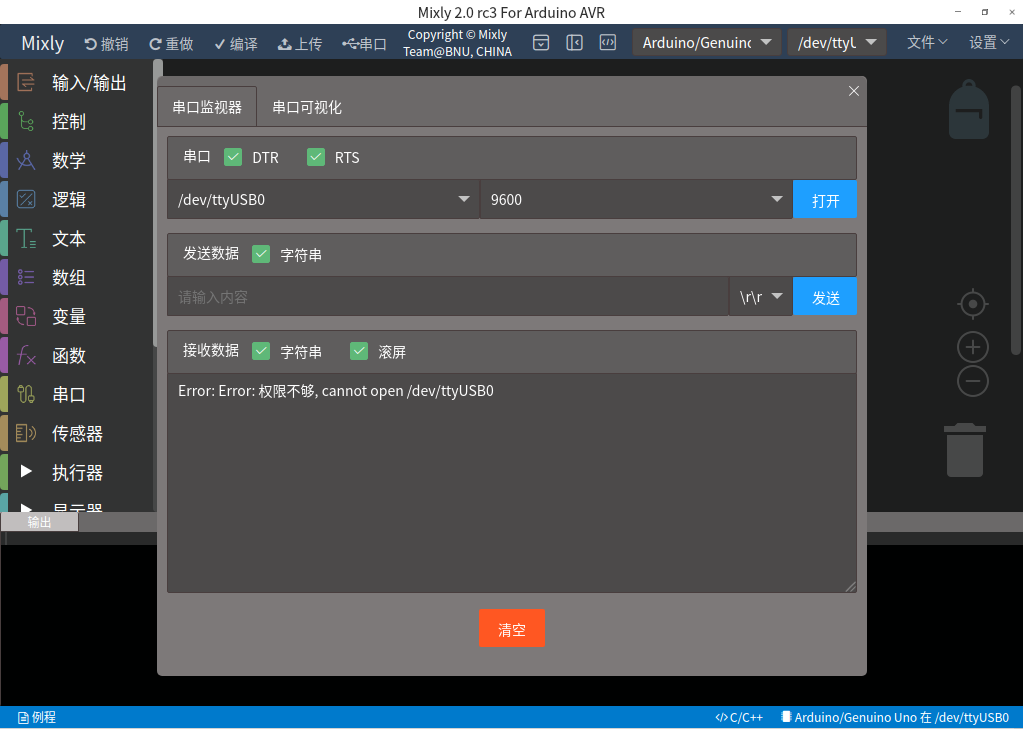Click the toolbox vertical scrollbar
The image size is (1023, 729).
coord(157,202)
